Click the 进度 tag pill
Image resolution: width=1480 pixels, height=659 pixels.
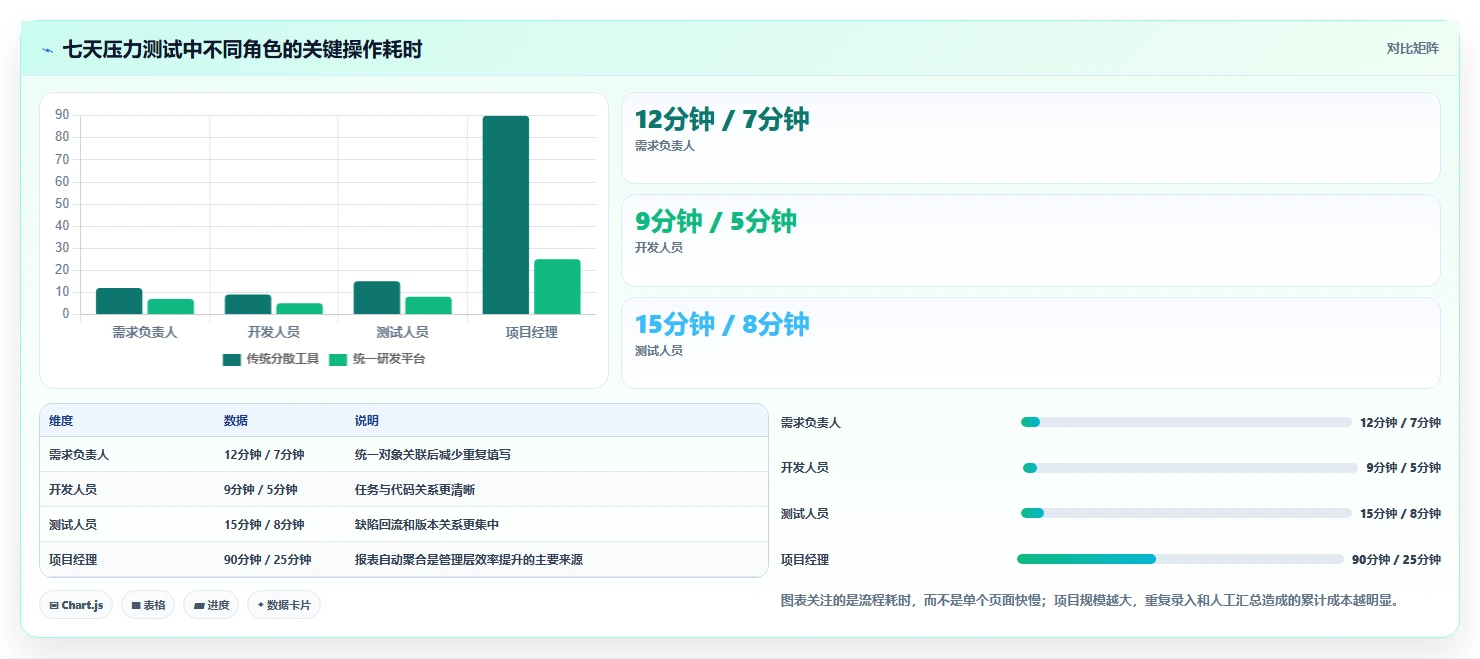click(211, 605)
